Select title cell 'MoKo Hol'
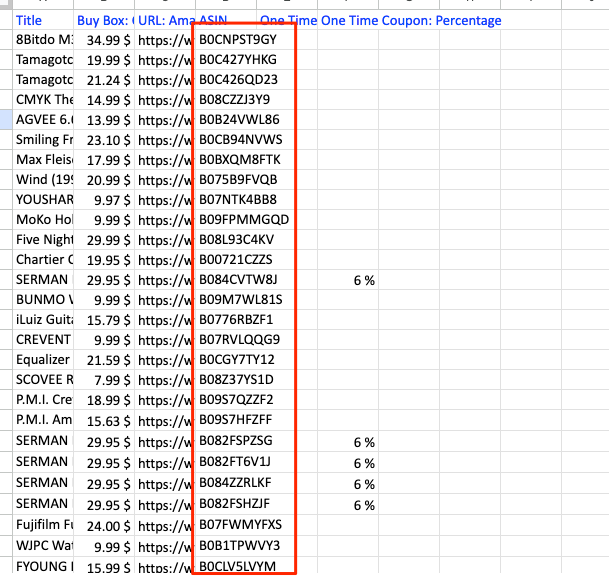Image resolution: width=609 pixels, height=576 pixels. (x=43, y=220)
